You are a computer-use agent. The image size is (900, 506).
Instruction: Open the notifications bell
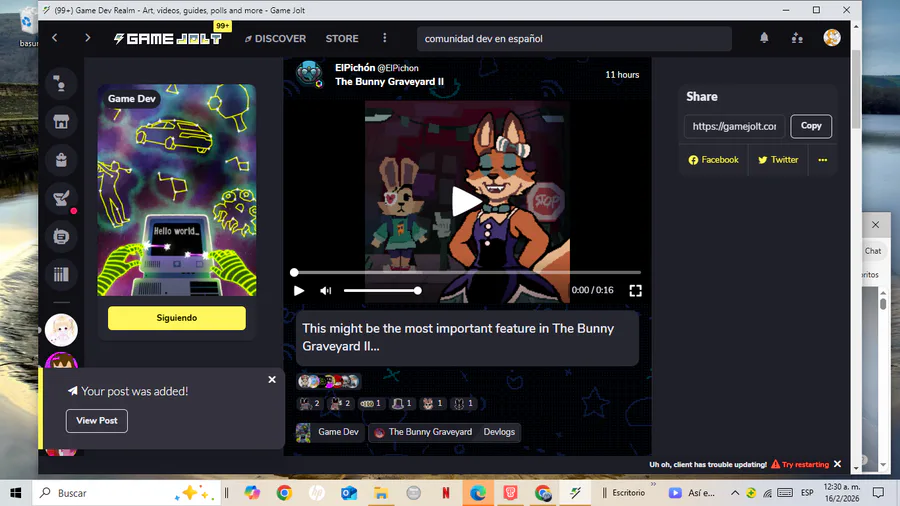click(764, 38)
